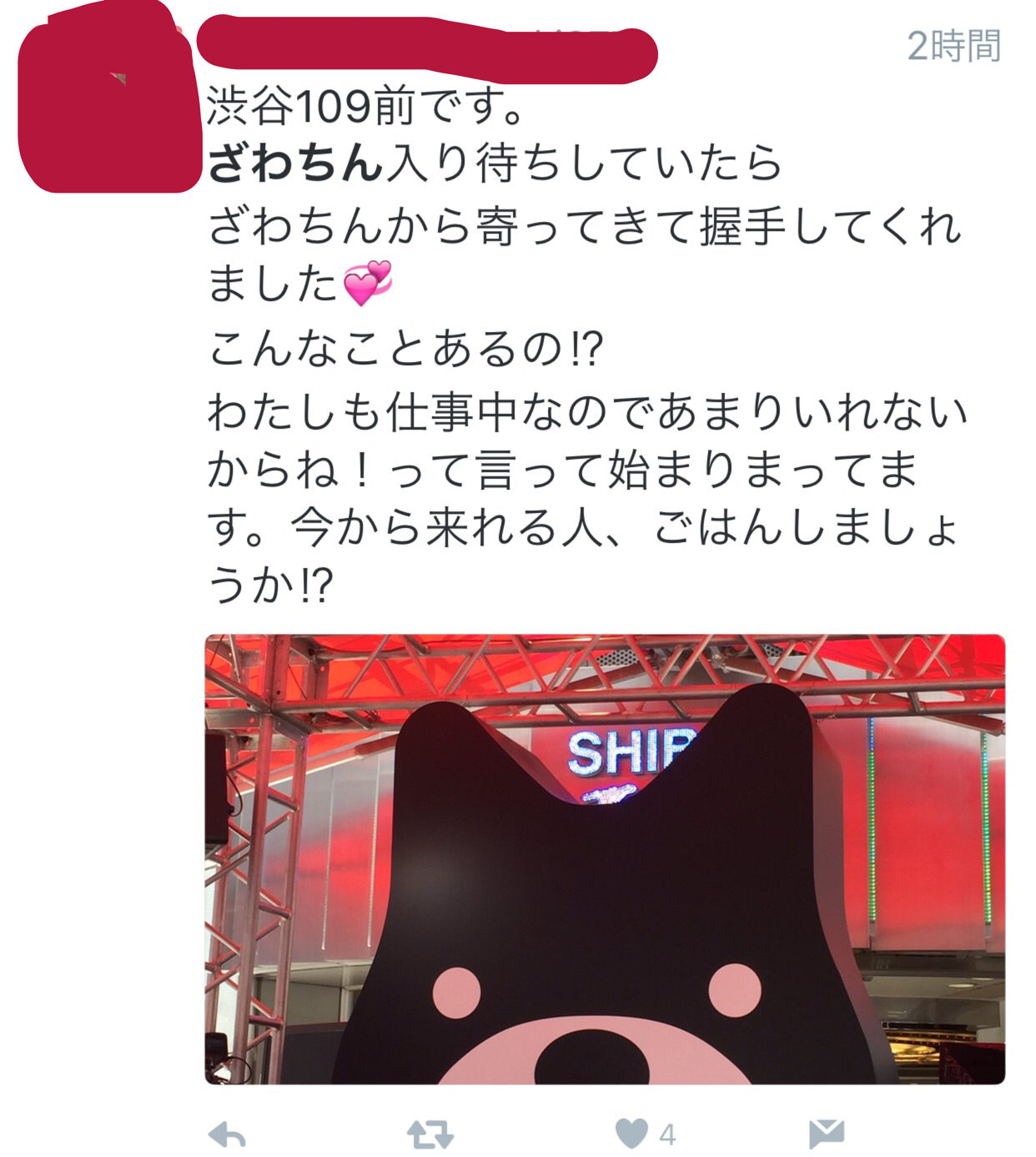Like the tweet with the heart icon
Screen dimensions: 1036x1157
[x=631, y=1134]
